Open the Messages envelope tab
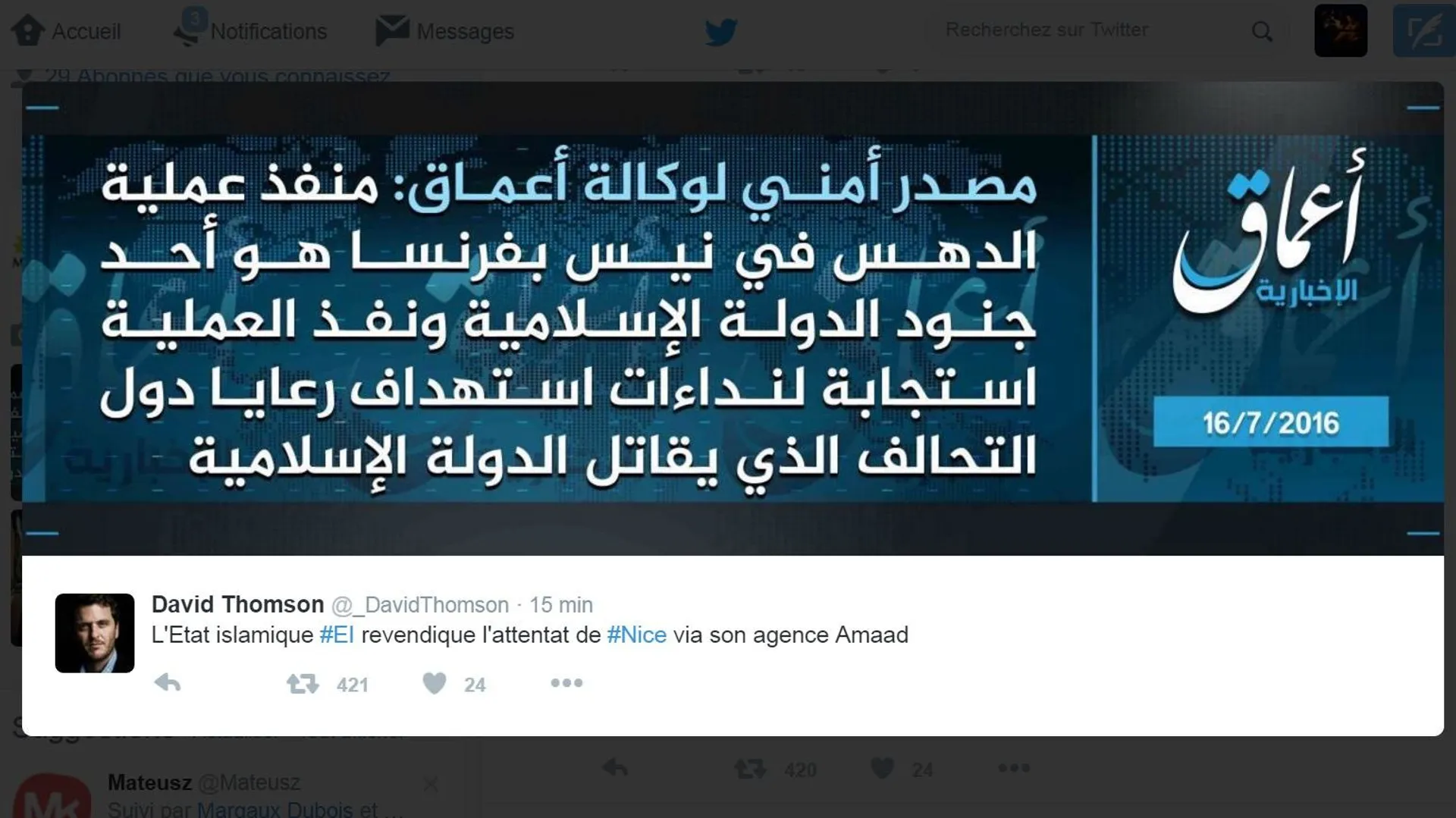Screen dimensions: 1456x818 [445, 31]
